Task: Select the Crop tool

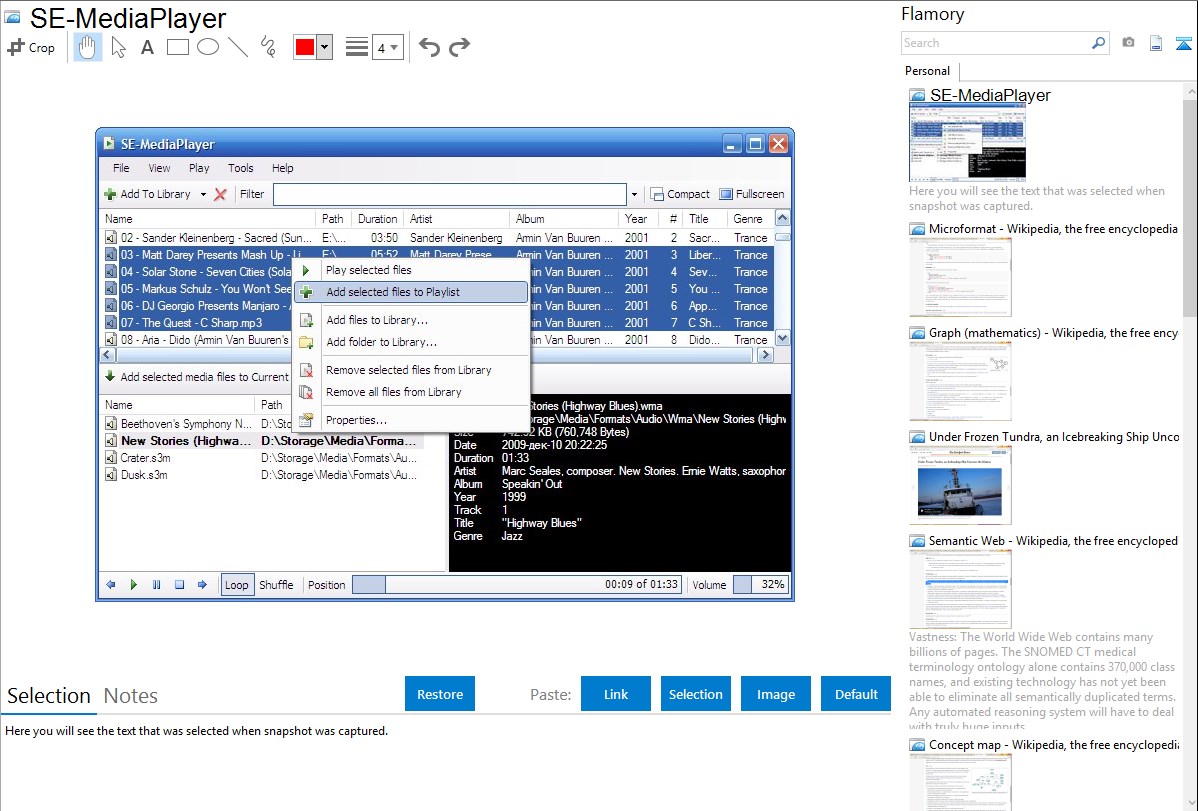Action: pyautogui.click(x=31, y=47)
